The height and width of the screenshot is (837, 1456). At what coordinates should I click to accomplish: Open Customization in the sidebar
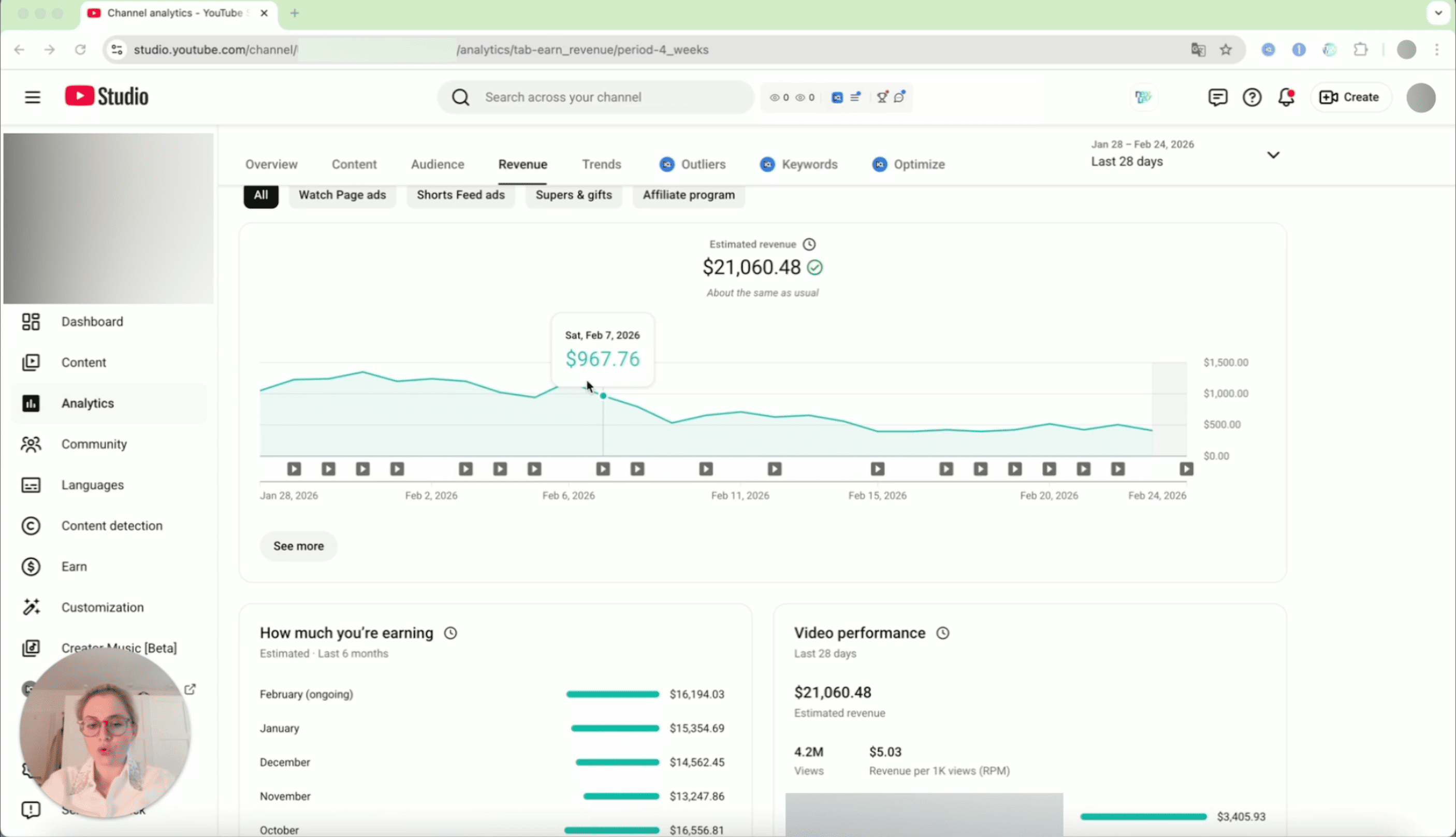(x=103, y=607)
